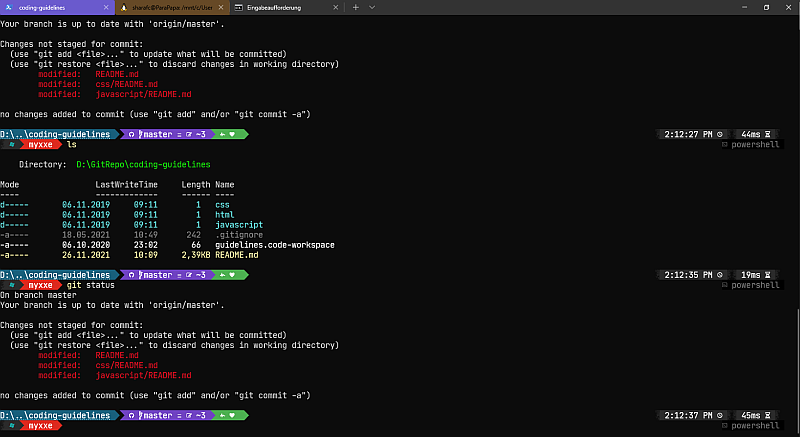Maximize or restore the terminal window
800x437 pixels.
[766, 8]
